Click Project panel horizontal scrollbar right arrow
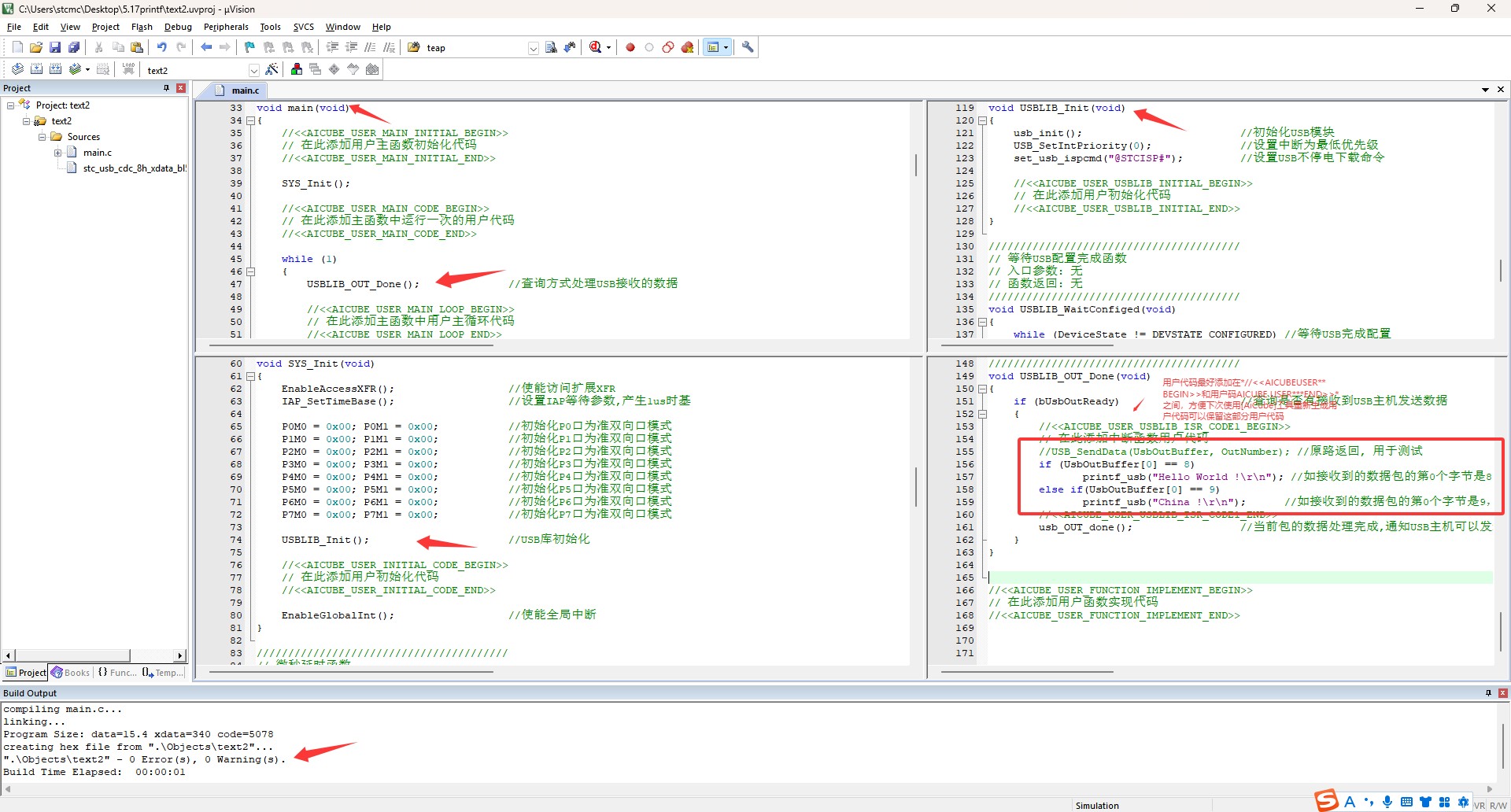 click(180, 655)
